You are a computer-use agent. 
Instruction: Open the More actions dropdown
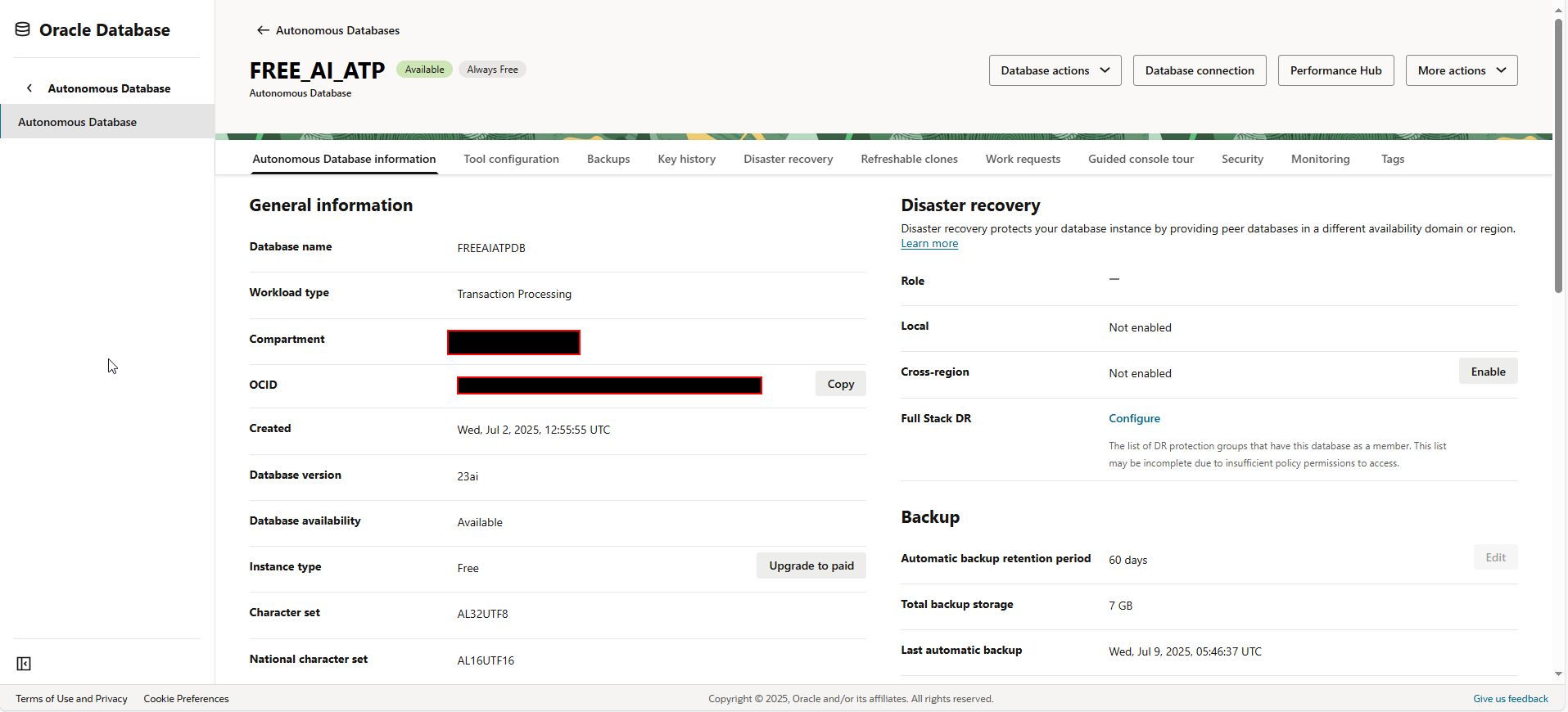pyautogui.click(x=1461, y=70)
